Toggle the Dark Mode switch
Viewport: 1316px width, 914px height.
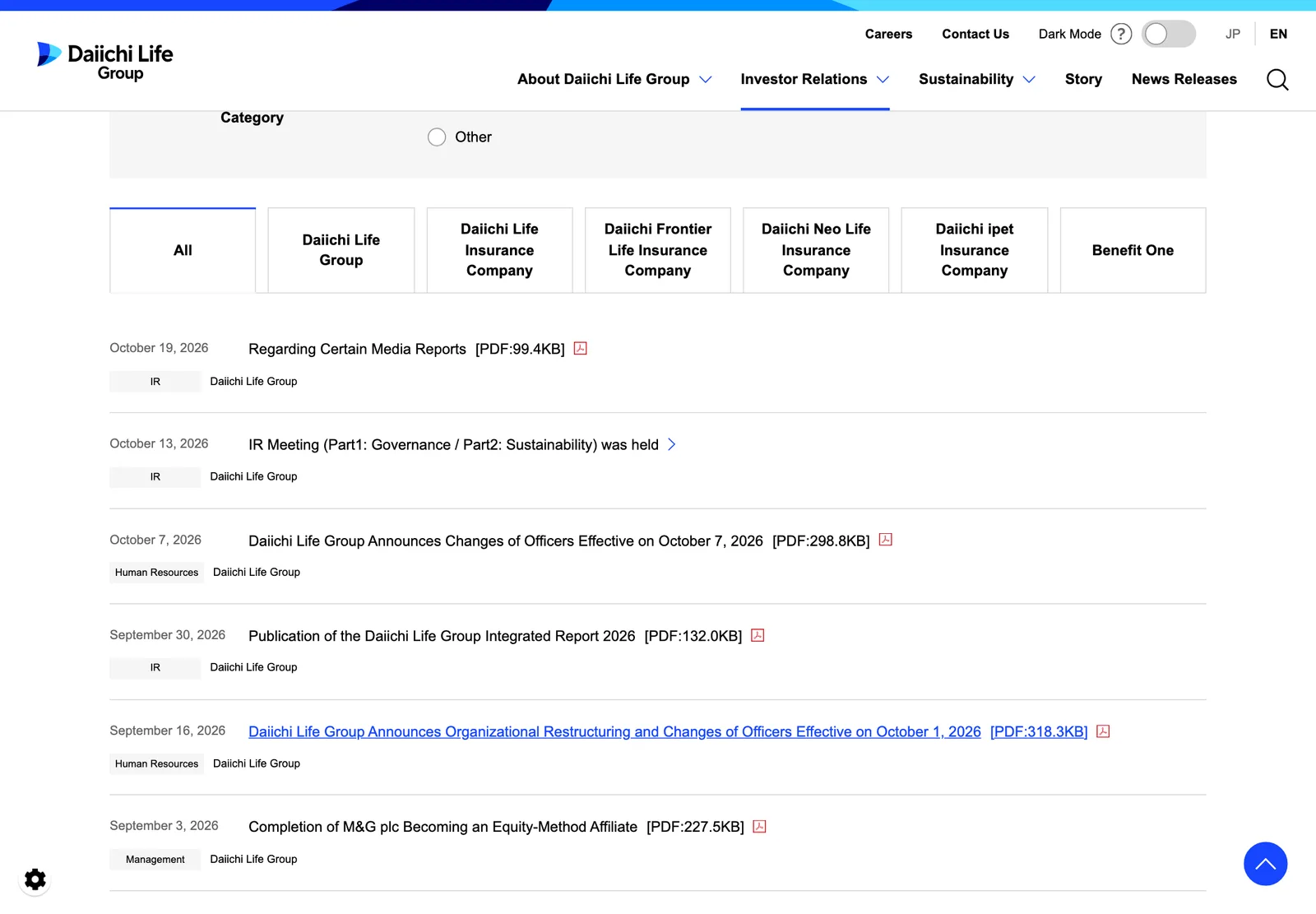click(x=1169, y=34)
